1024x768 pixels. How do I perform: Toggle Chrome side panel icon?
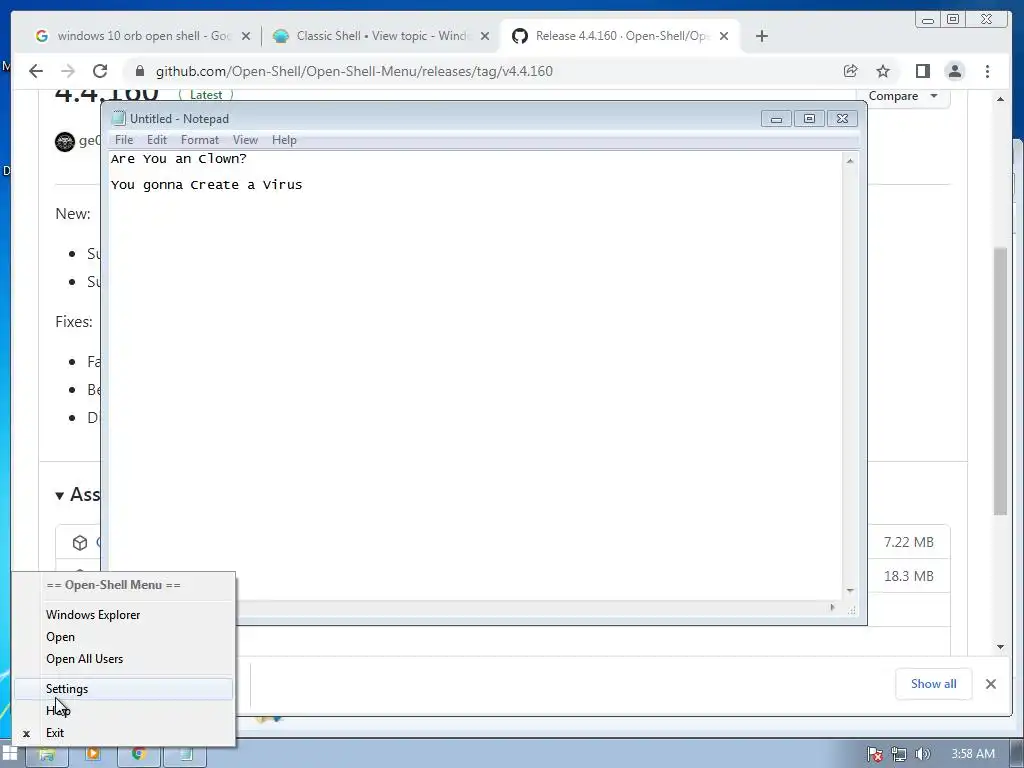[x=922, y=71]
